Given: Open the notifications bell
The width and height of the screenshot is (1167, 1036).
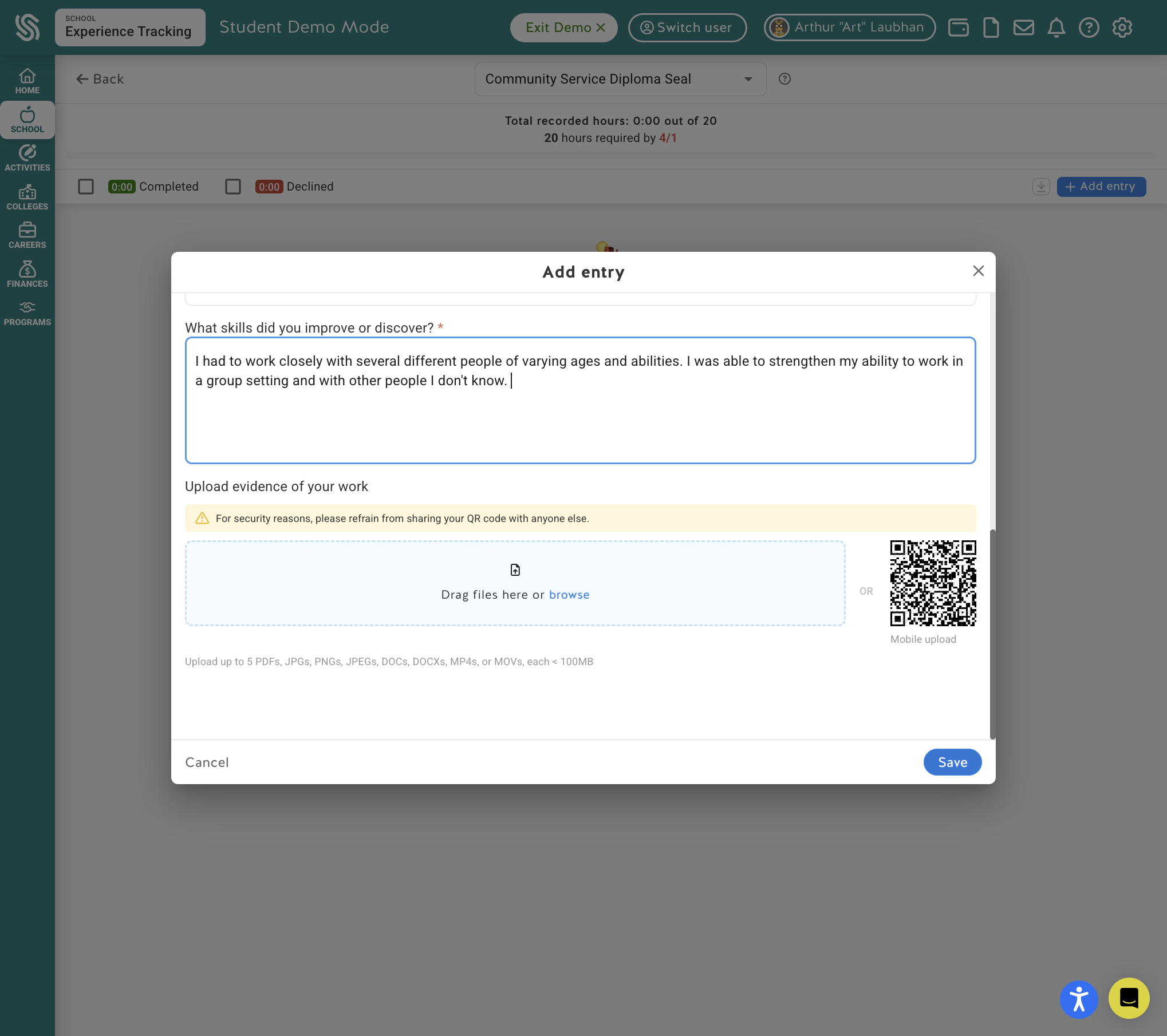Looking at the screenshot, I should pyautogui.click(x=1056, y=27).
